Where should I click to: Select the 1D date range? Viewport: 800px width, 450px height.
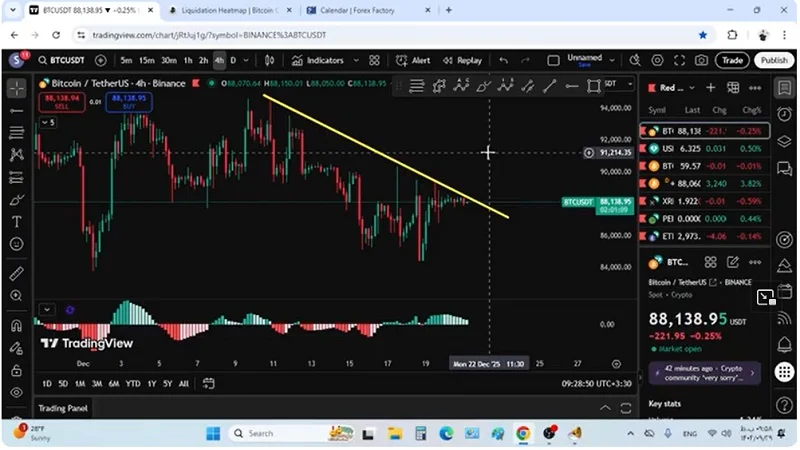(46, 384)
